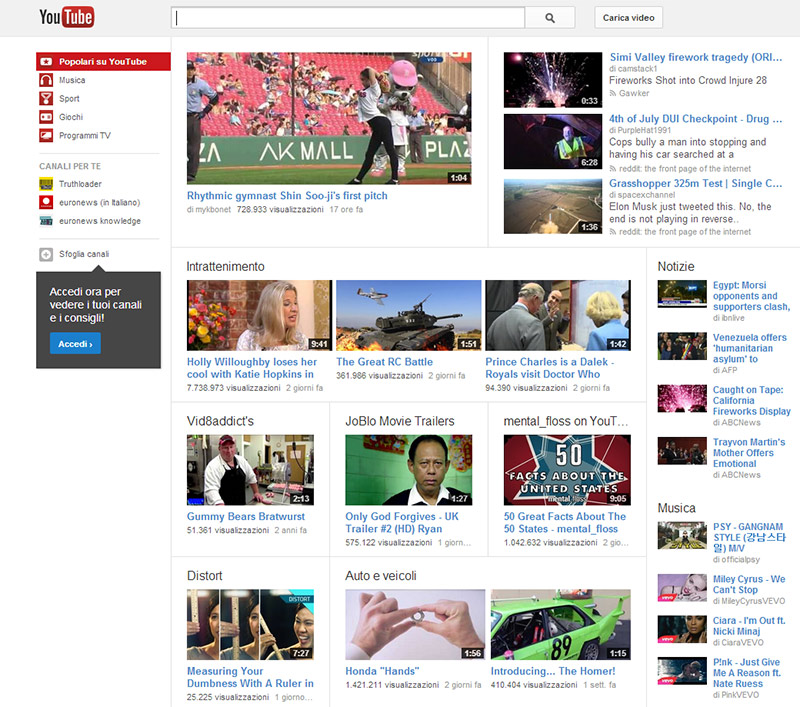Play the Shin Soo-ji first pitch thumbnail
The image size is (800, 707).
[329, 118]
